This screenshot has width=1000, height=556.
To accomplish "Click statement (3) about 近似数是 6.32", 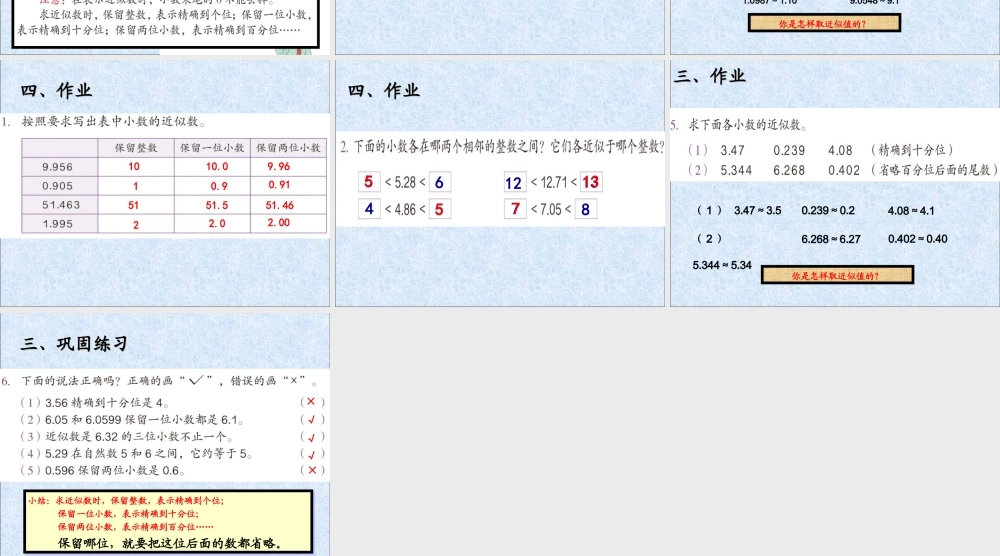I will coord(127,437).
